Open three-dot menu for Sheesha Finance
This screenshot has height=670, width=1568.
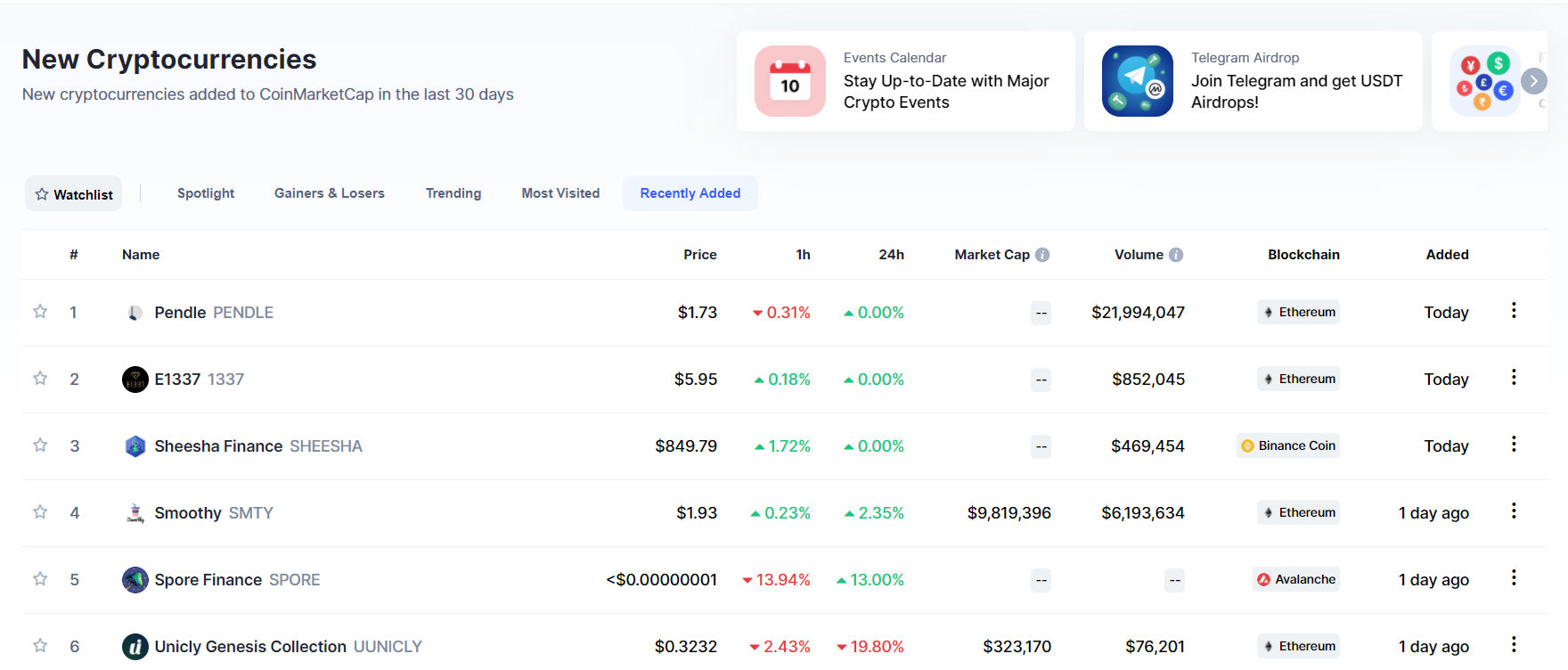[x=1514, y=445]
